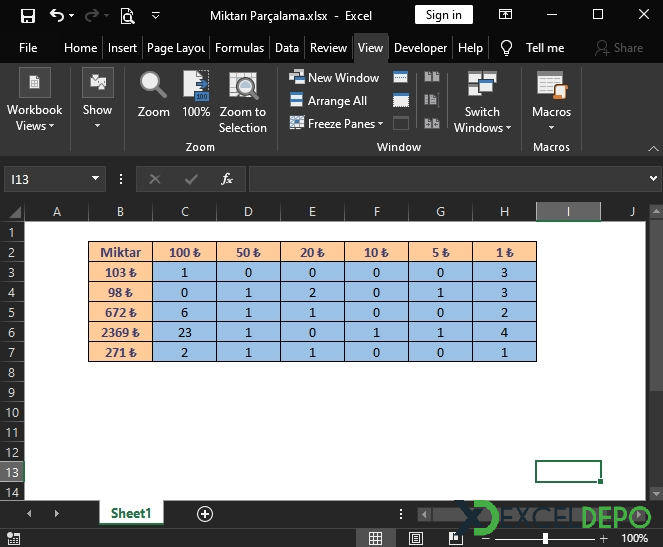Expand the formula bar chevron
The height and width of the screenshot is (547, 663).
(653, 179)
